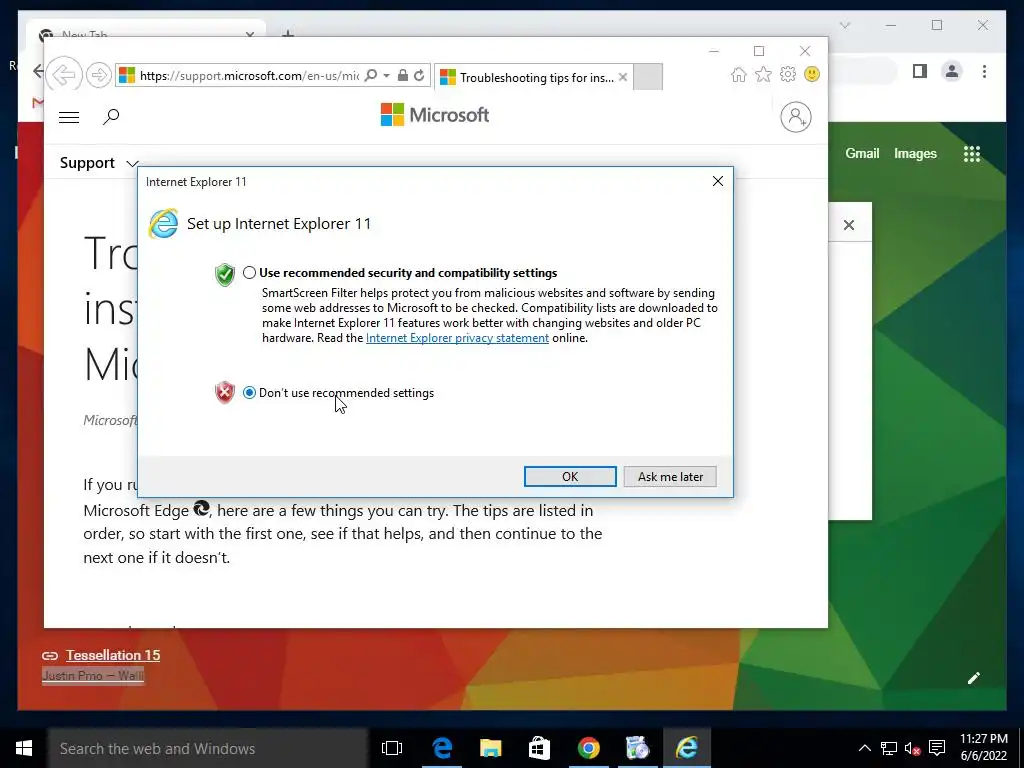Viewport: 1024px width, 768px height.
Task: Show hidden system tray icons
Action: coord(864,748)
